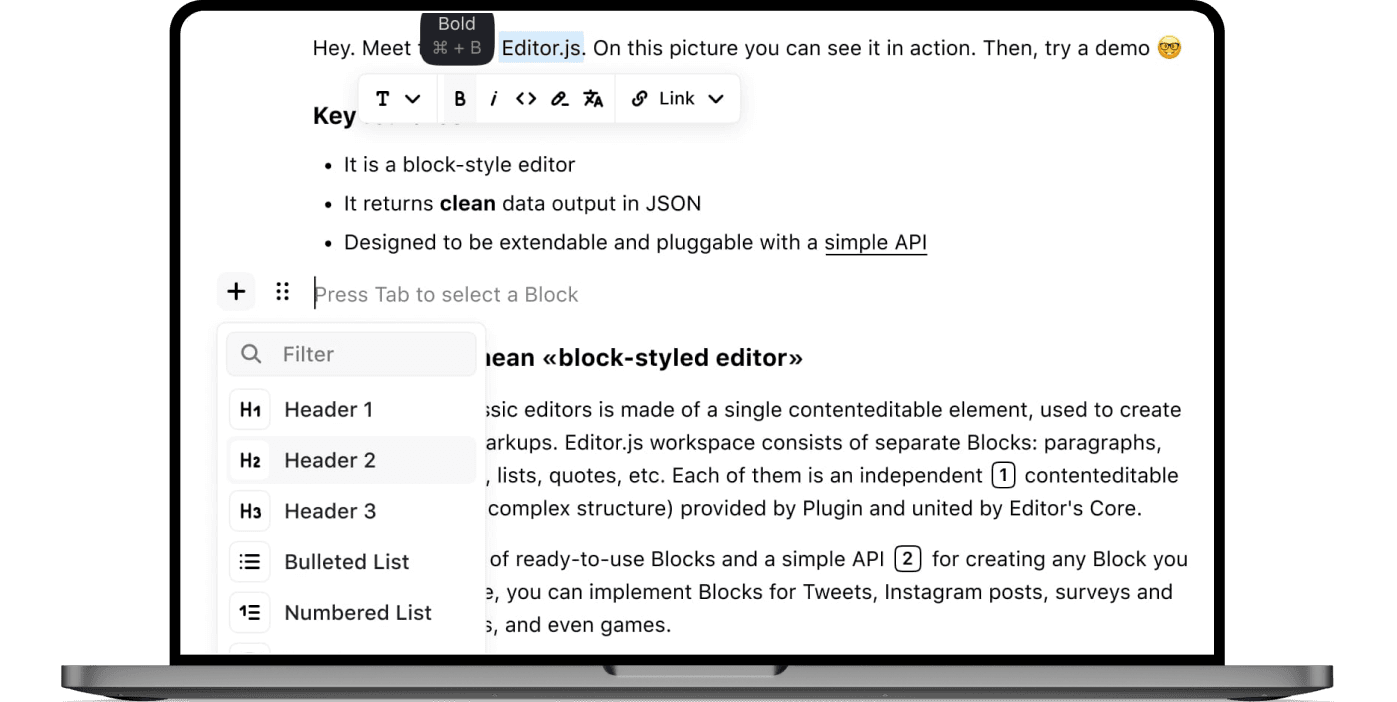This screenshot has height=702, width=1397.
Task: Click the bold word 'clean'
Action: tap(468, 204)
